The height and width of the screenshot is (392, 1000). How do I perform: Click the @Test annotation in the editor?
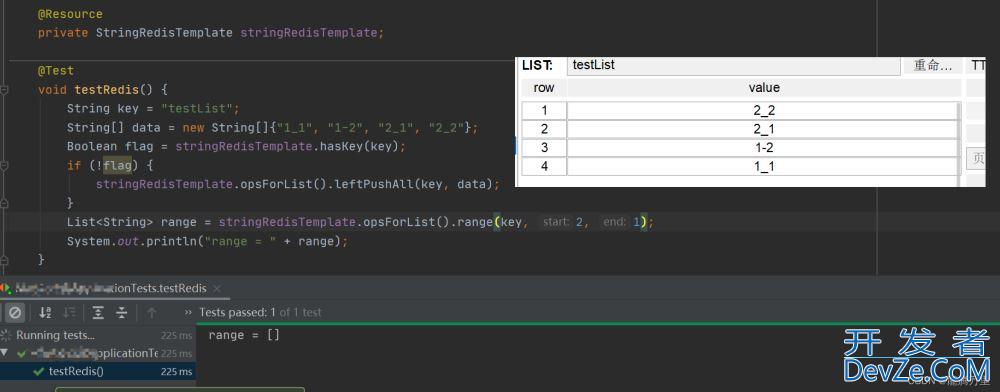(x=55, y=71)
